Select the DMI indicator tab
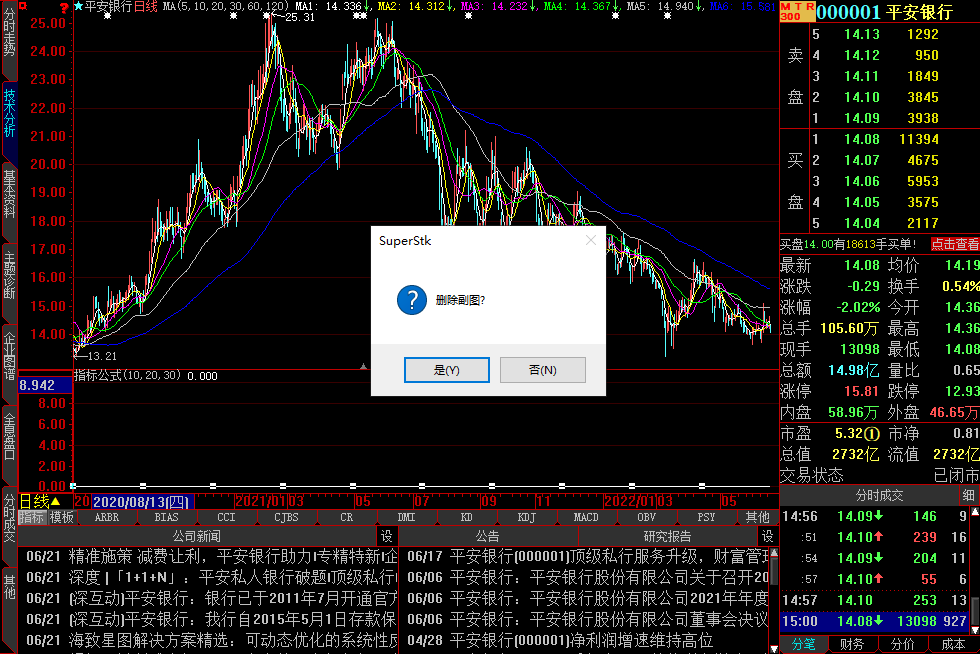 point(407,518)
